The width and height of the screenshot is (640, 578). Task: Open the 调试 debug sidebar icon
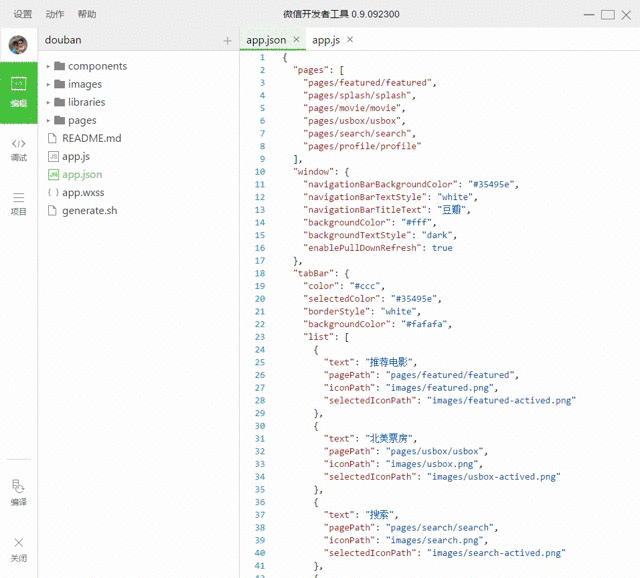[18, 150]
